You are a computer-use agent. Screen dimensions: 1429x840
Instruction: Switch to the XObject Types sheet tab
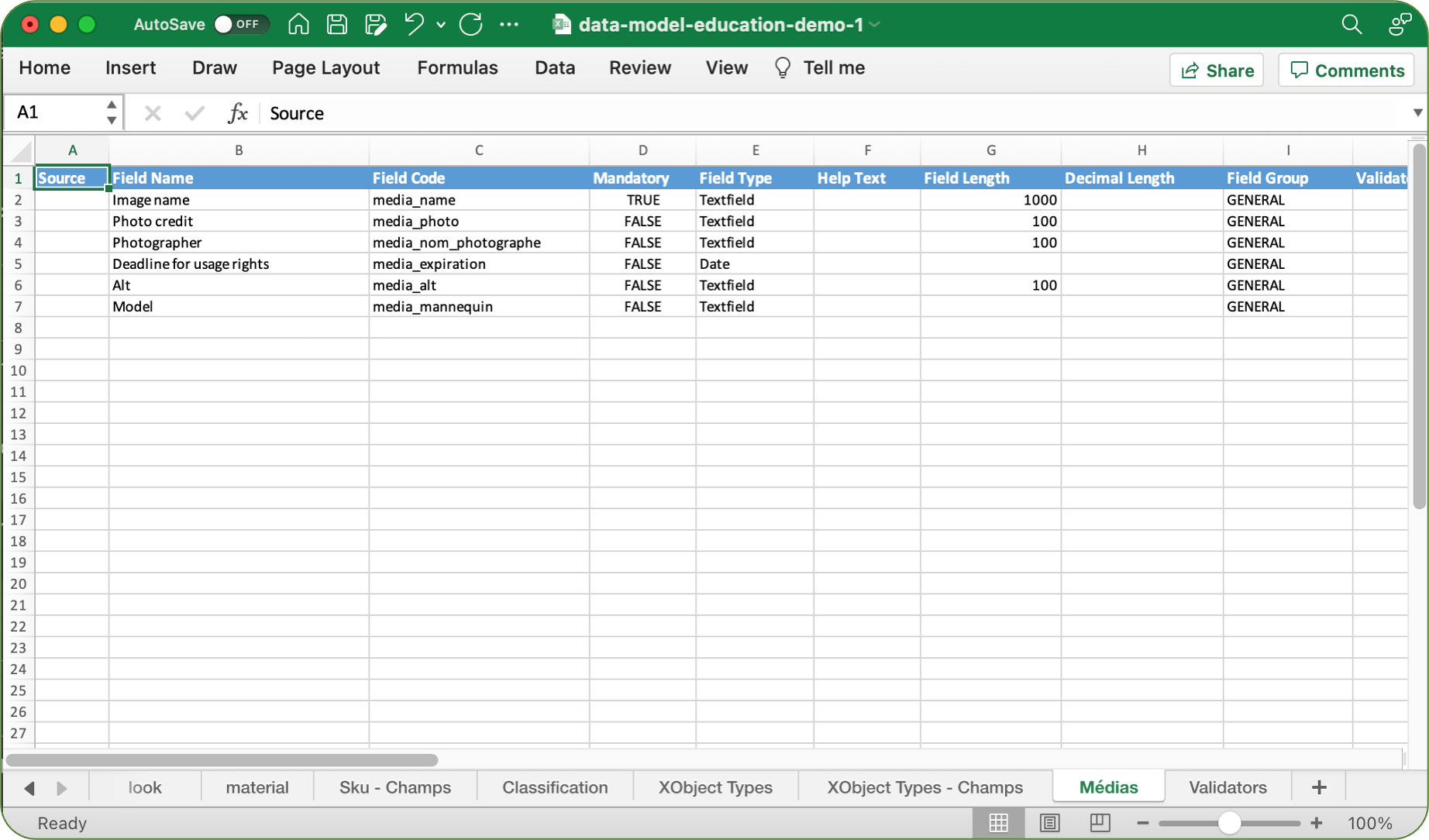click(715, 787)
